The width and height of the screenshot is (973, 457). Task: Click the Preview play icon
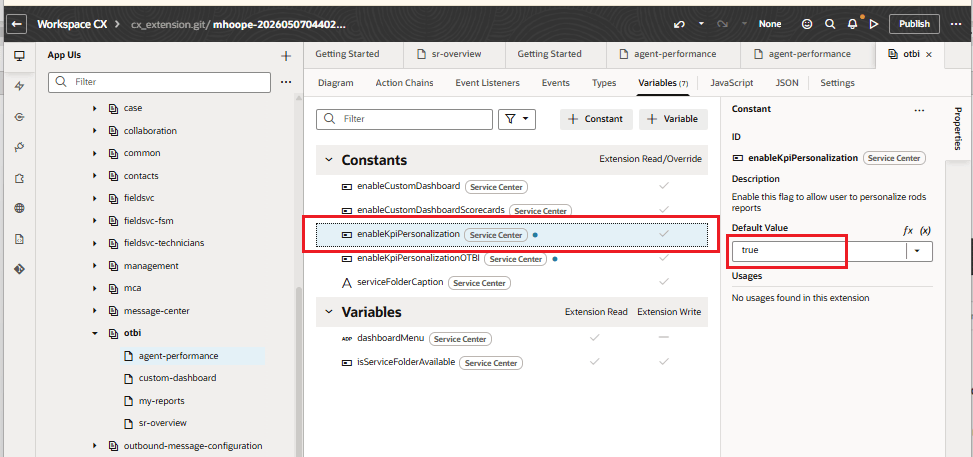(x=874, y=24)
